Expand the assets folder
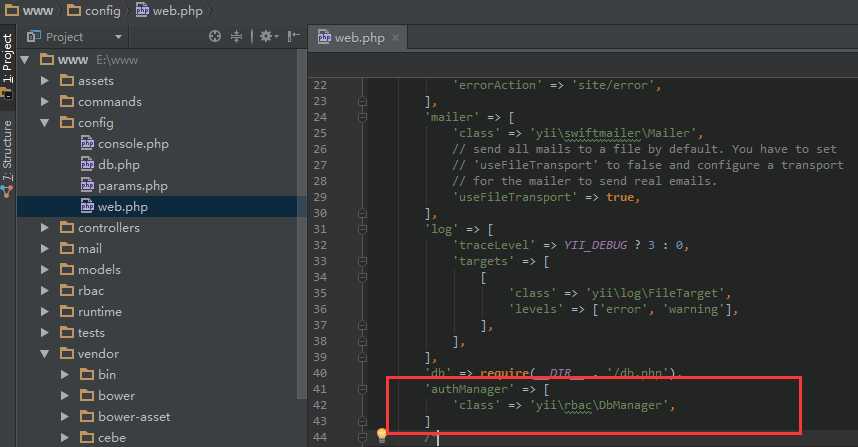 [x=45, y=80]
